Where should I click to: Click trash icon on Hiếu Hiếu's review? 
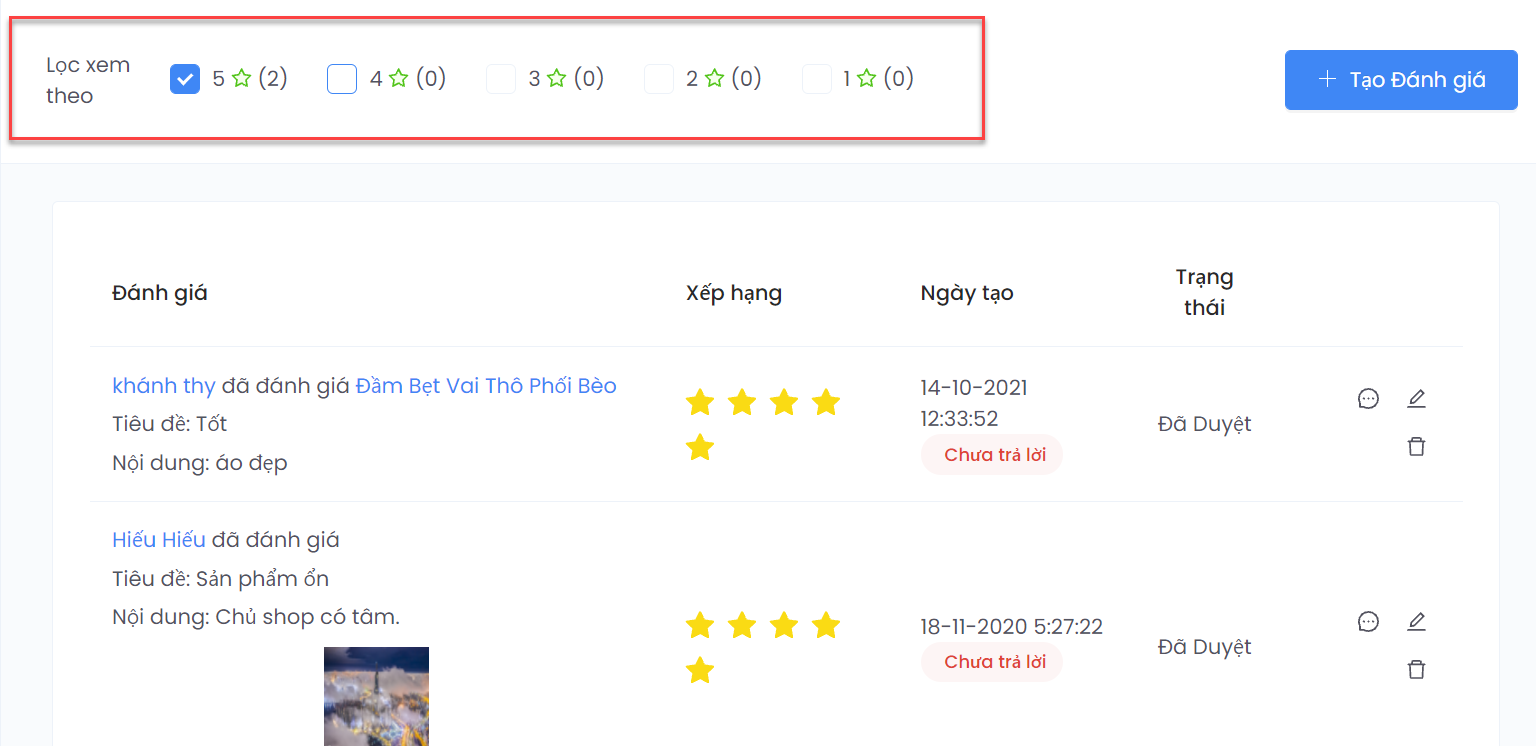pos(1416,669)
